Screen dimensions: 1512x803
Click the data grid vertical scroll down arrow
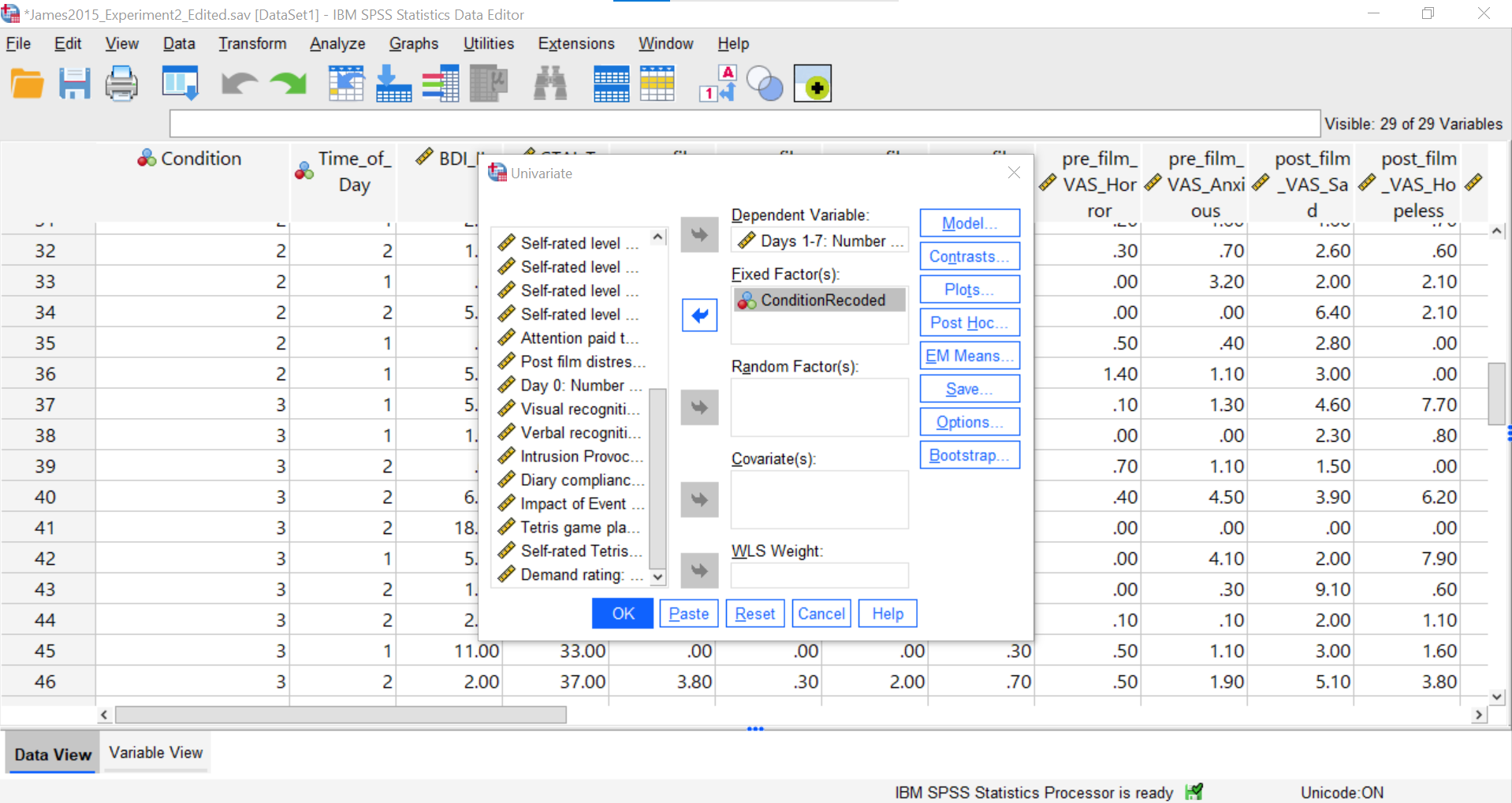coord(1497,697)
